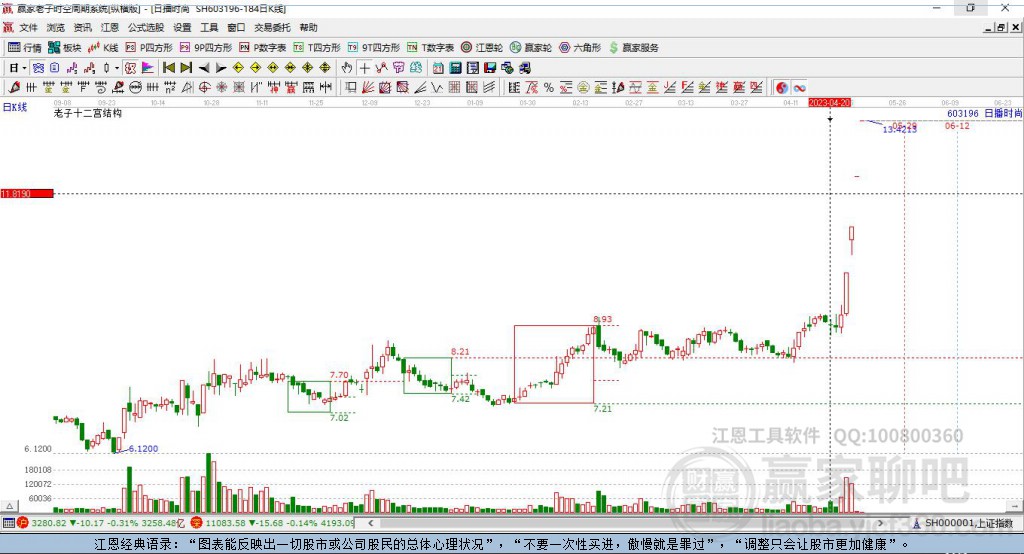1024x554 pixels.
Task: Open the T数字表 tool
Action: pyautogui.click(x=430, y=48)
